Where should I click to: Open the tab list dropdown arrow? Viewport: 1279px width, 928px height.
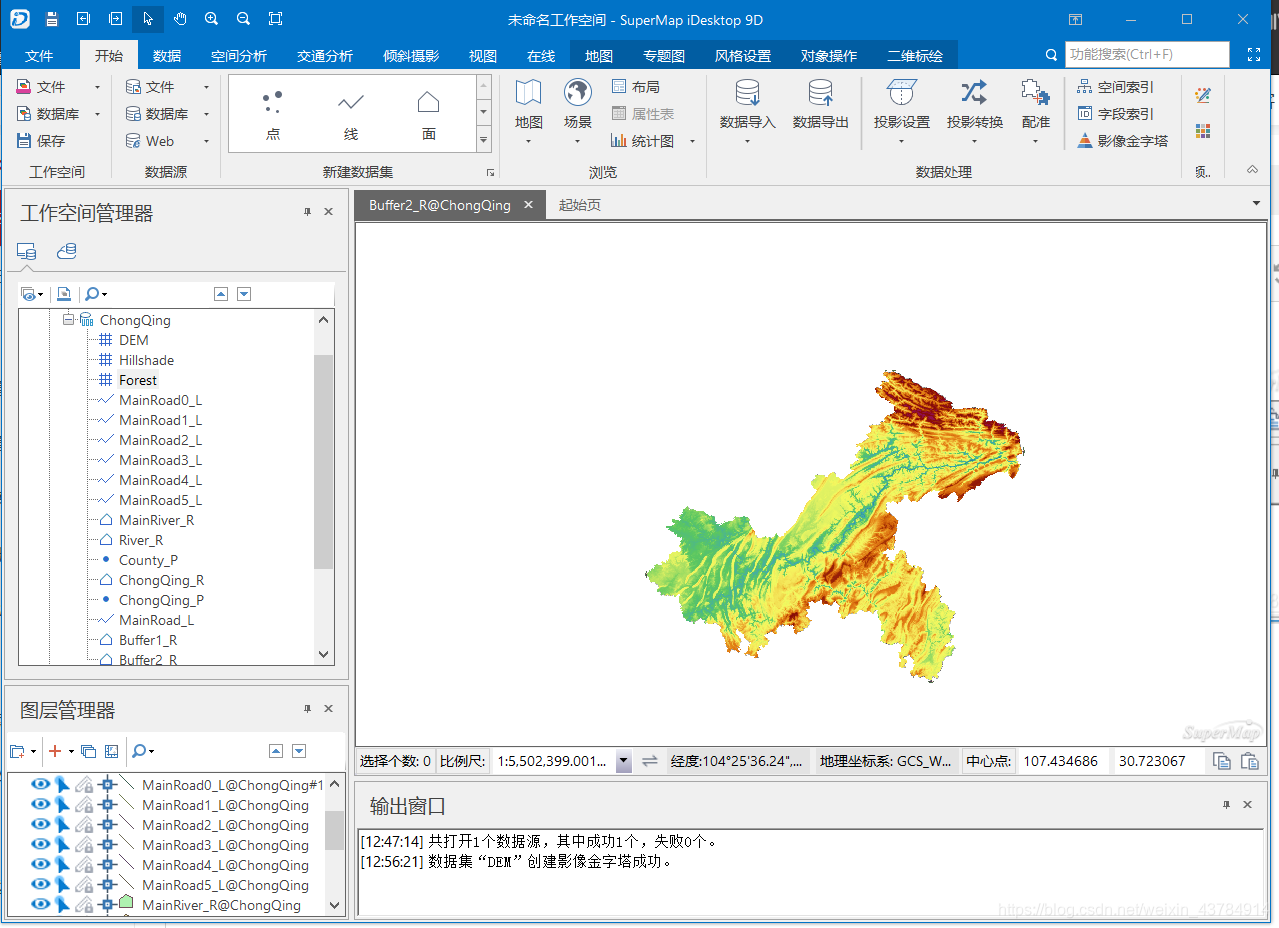[1257, 203]
